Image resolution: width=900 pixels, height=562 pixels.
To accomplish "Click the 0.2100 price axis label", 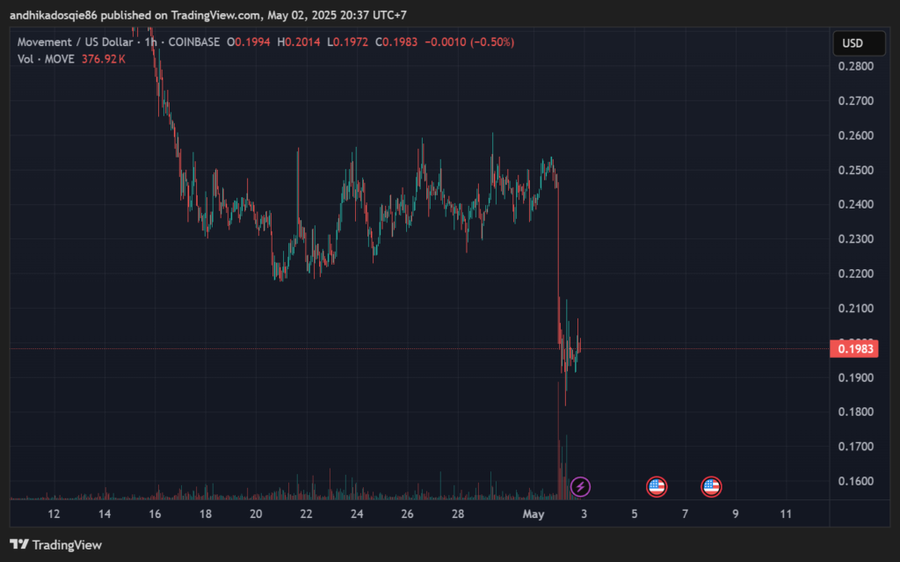I will pyautogui.click(x=856, y=308).
